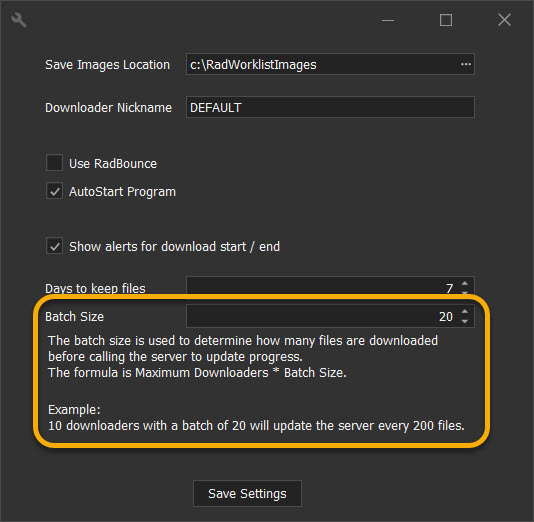Decrease Days to keep files value
Screen dimensions: 534x522
click(465, 292)
